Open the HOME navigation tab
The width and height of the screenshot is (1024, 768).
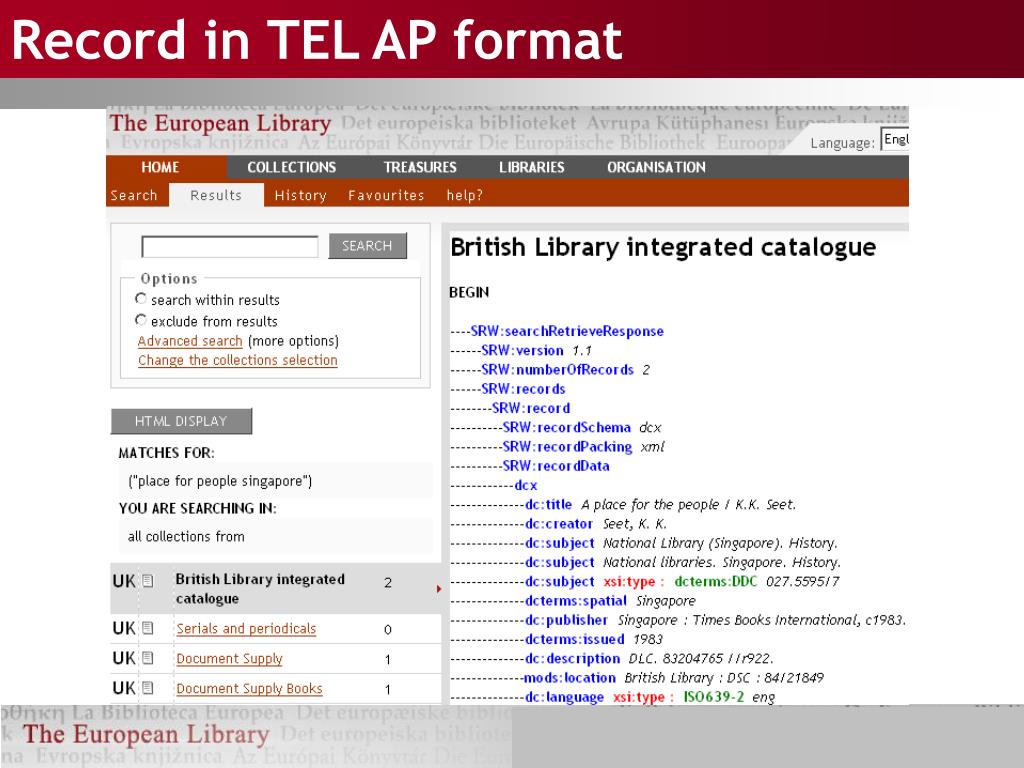(160, 167)
